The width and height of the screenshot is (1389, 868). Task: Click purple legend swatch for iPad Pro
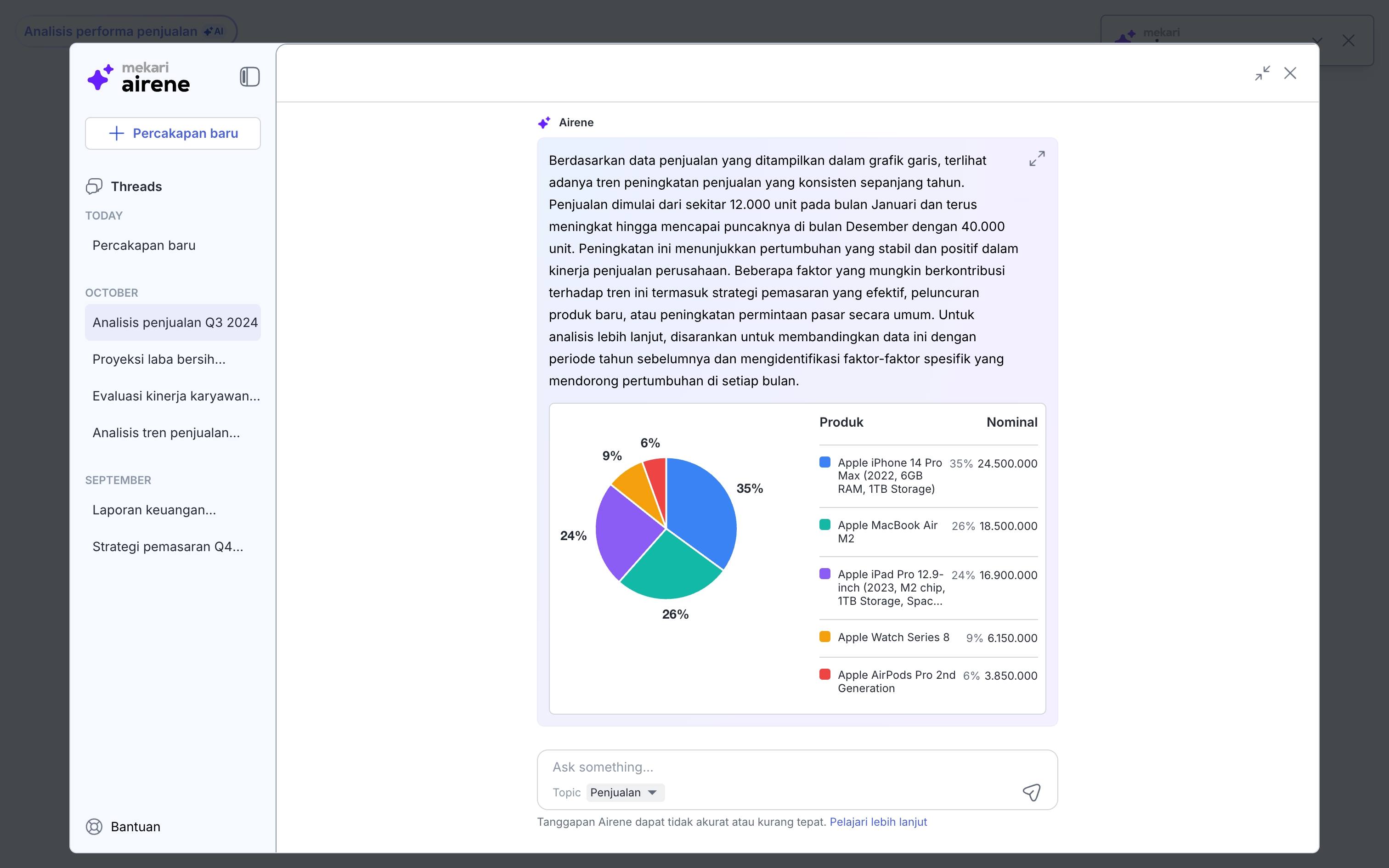coord(825,574)
